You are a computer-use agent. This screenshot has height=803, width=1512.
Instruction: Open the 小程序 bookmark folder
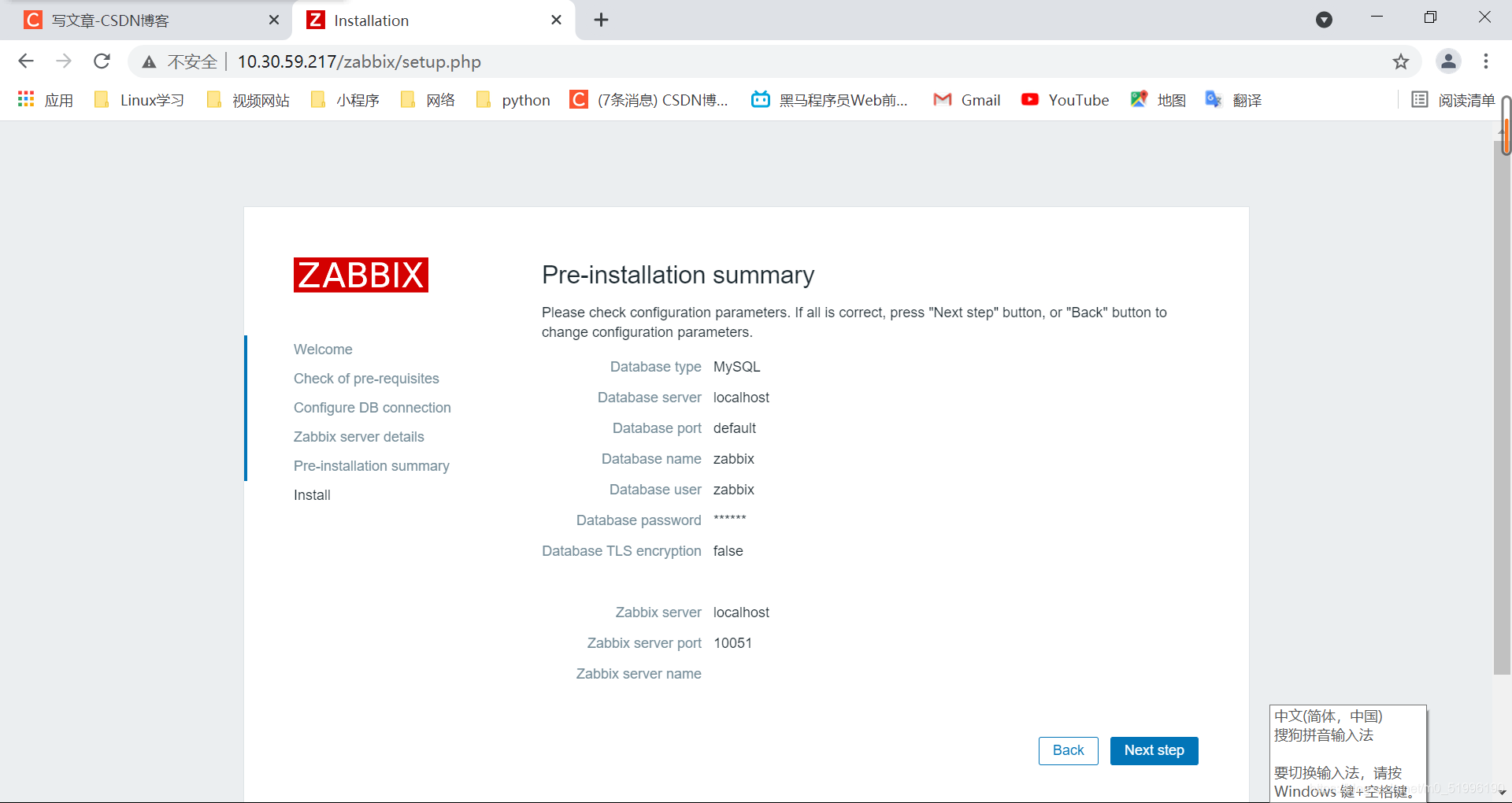[346, 100]
